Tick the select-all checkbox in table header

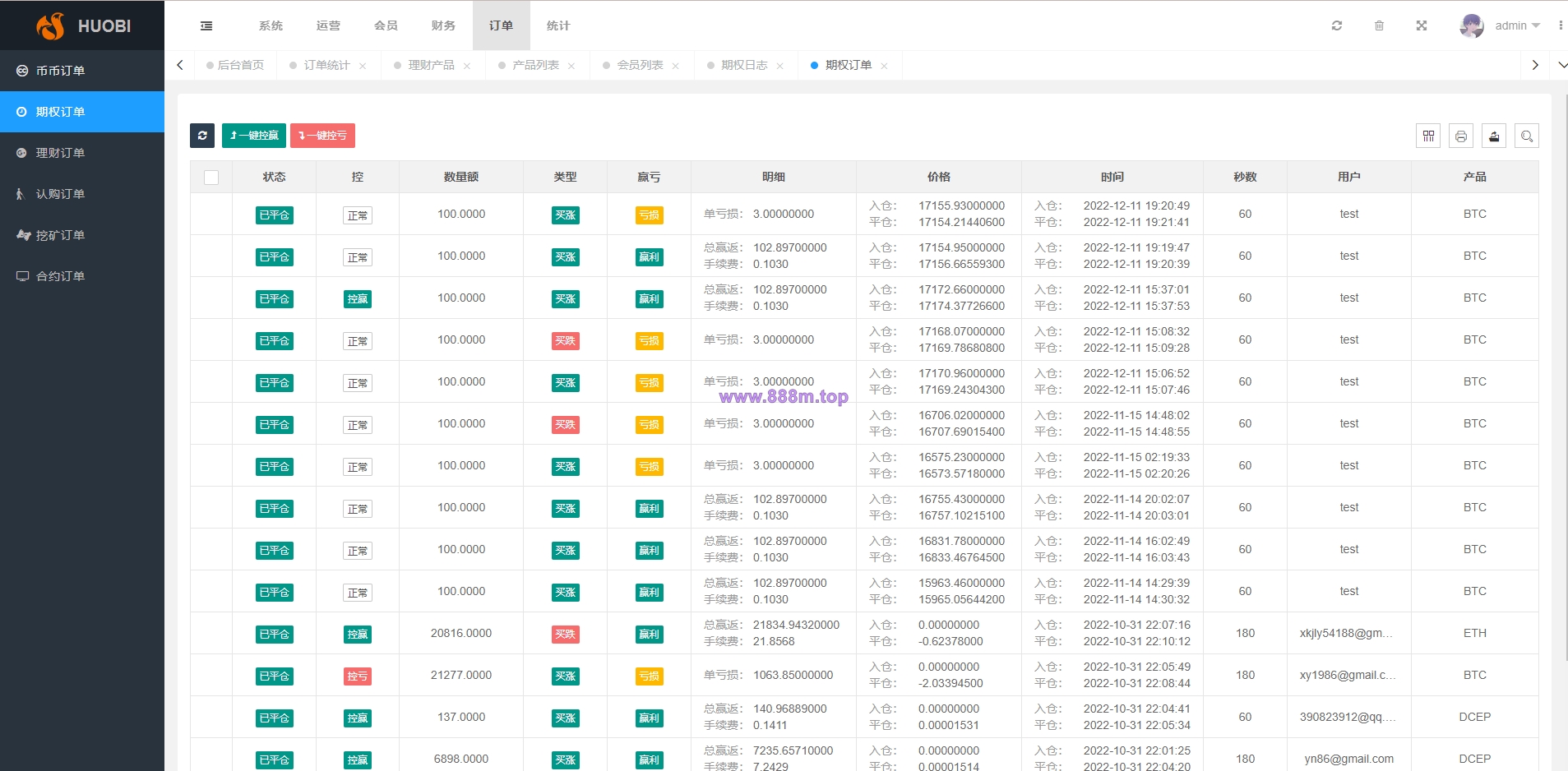pos(211,178)
